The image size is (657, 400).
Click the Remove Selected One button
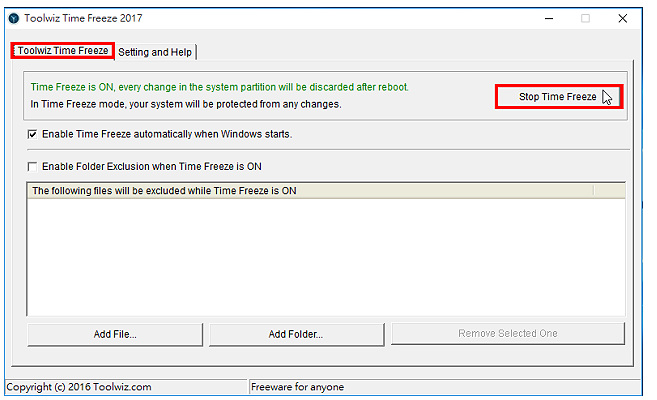(508, 333)
